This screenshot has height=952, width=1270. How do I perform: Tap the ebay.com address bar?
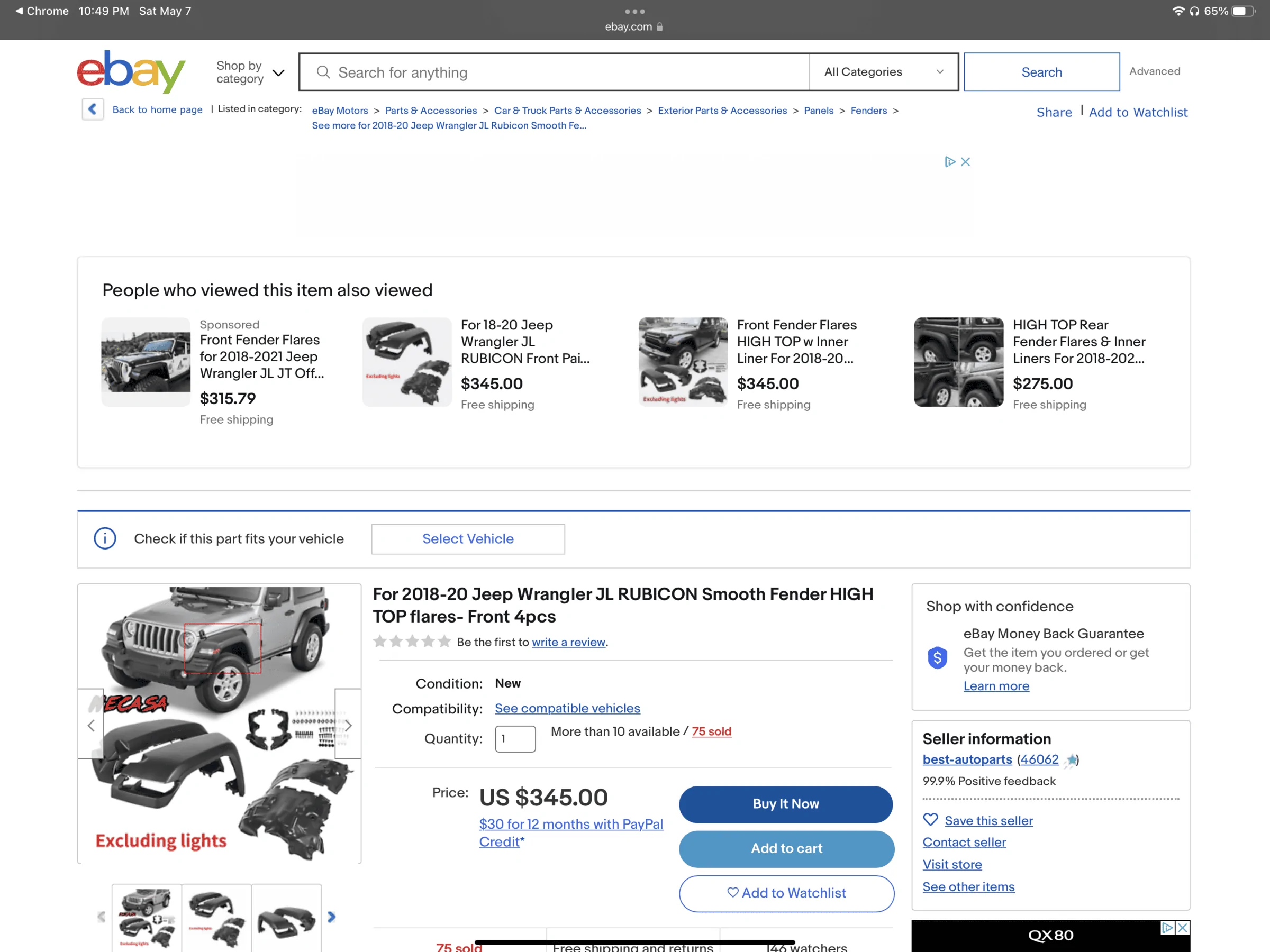pos(634,26)
